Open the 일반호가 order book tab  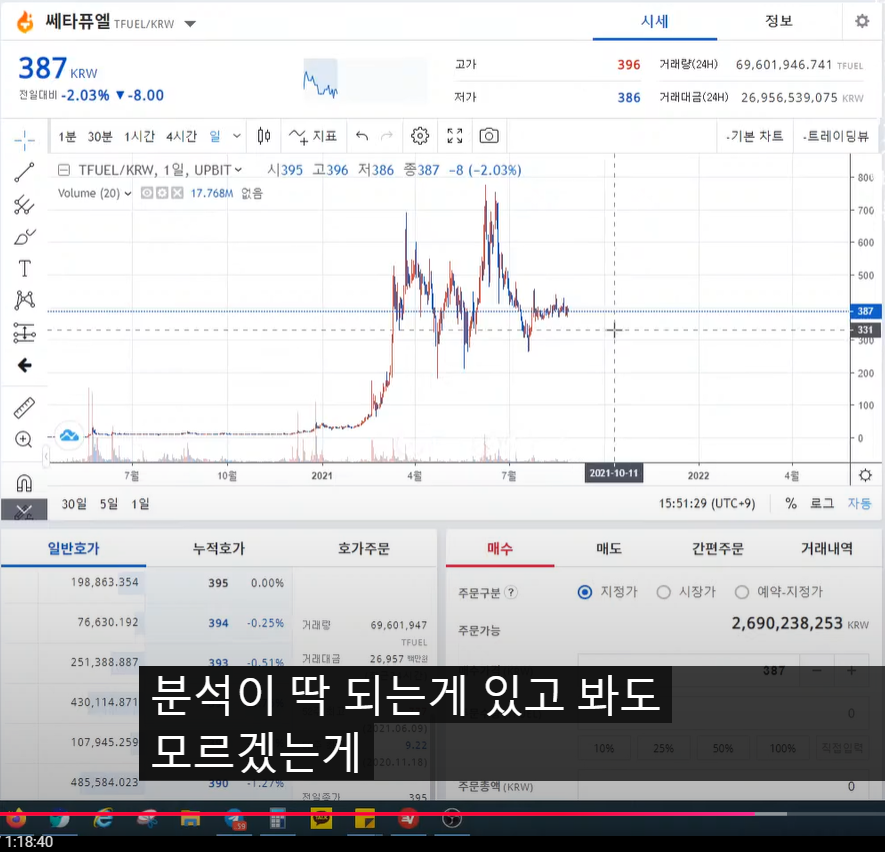tap(73, 548)
